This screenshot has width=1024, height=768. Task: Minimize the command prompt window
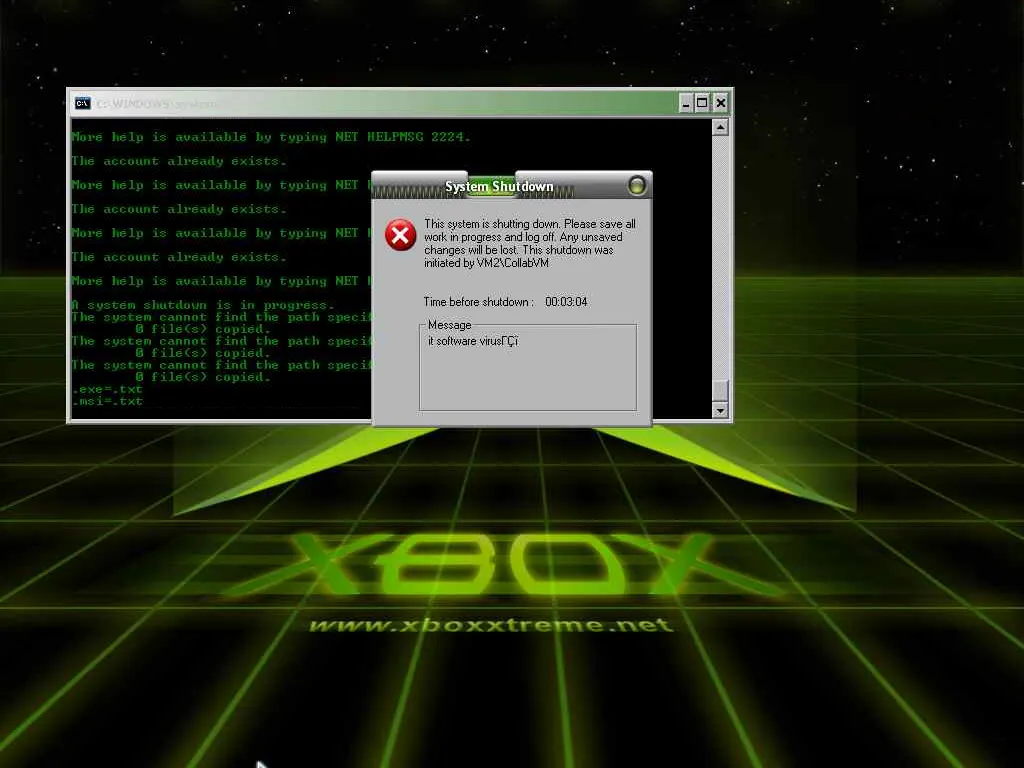point(685,103)
